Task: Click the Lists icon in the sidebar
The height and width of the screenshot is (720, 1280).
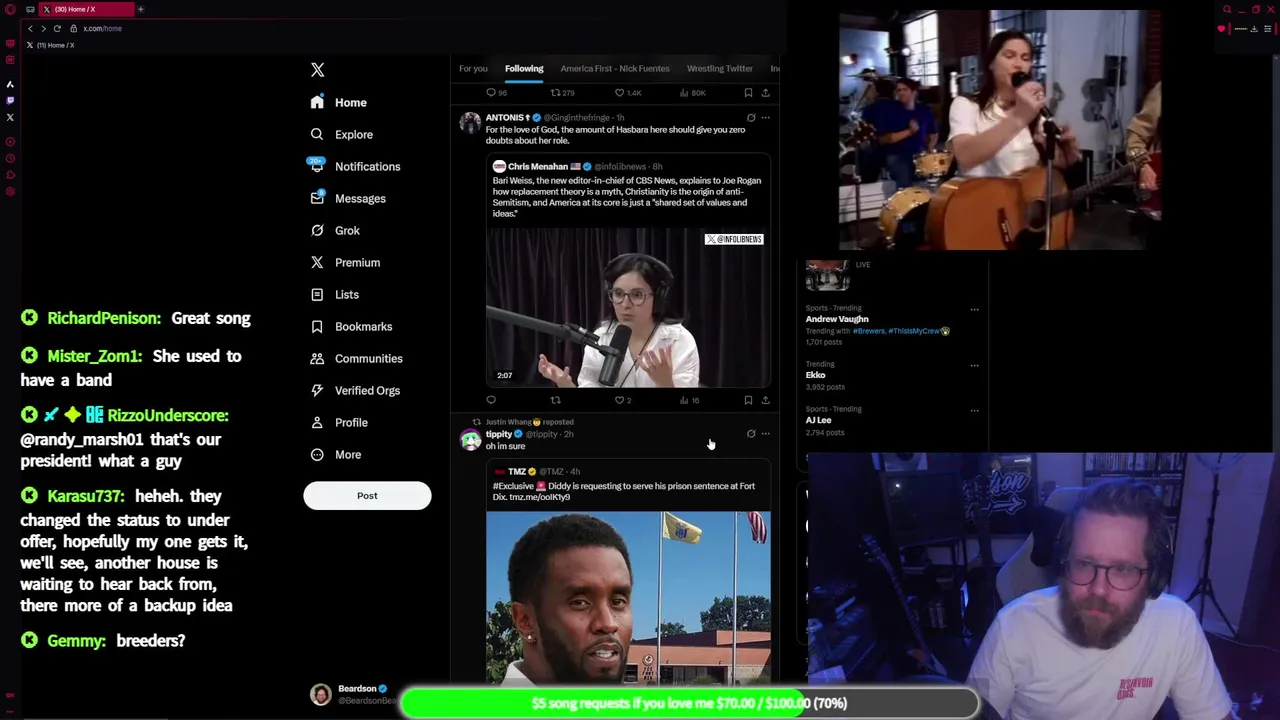Action: 317,294
